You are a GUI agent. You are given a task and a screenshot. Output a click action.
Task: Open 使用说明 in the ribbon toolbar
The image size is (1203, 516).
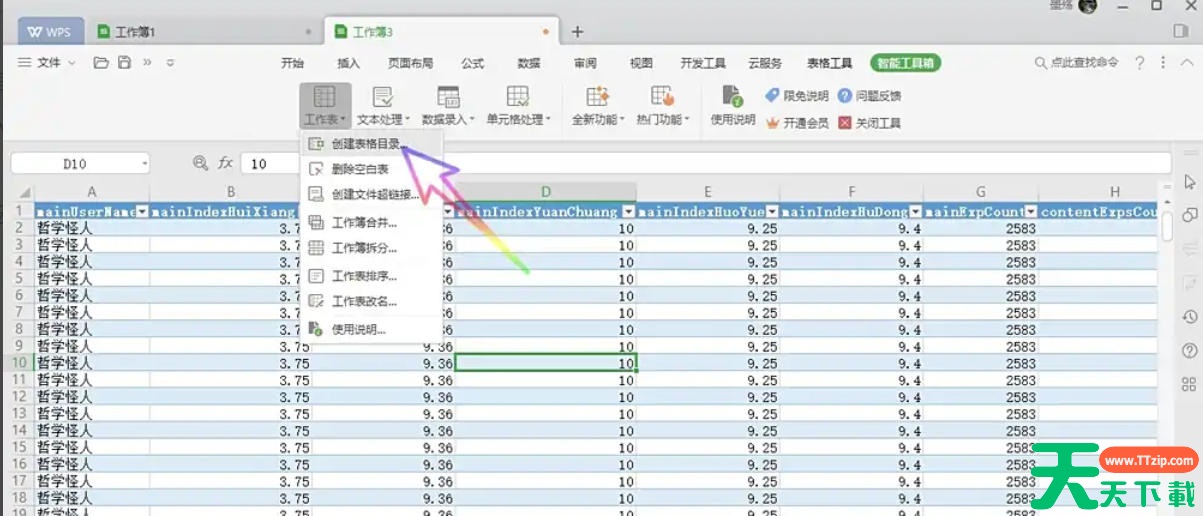pyautogui.click(x=733, y=105)
